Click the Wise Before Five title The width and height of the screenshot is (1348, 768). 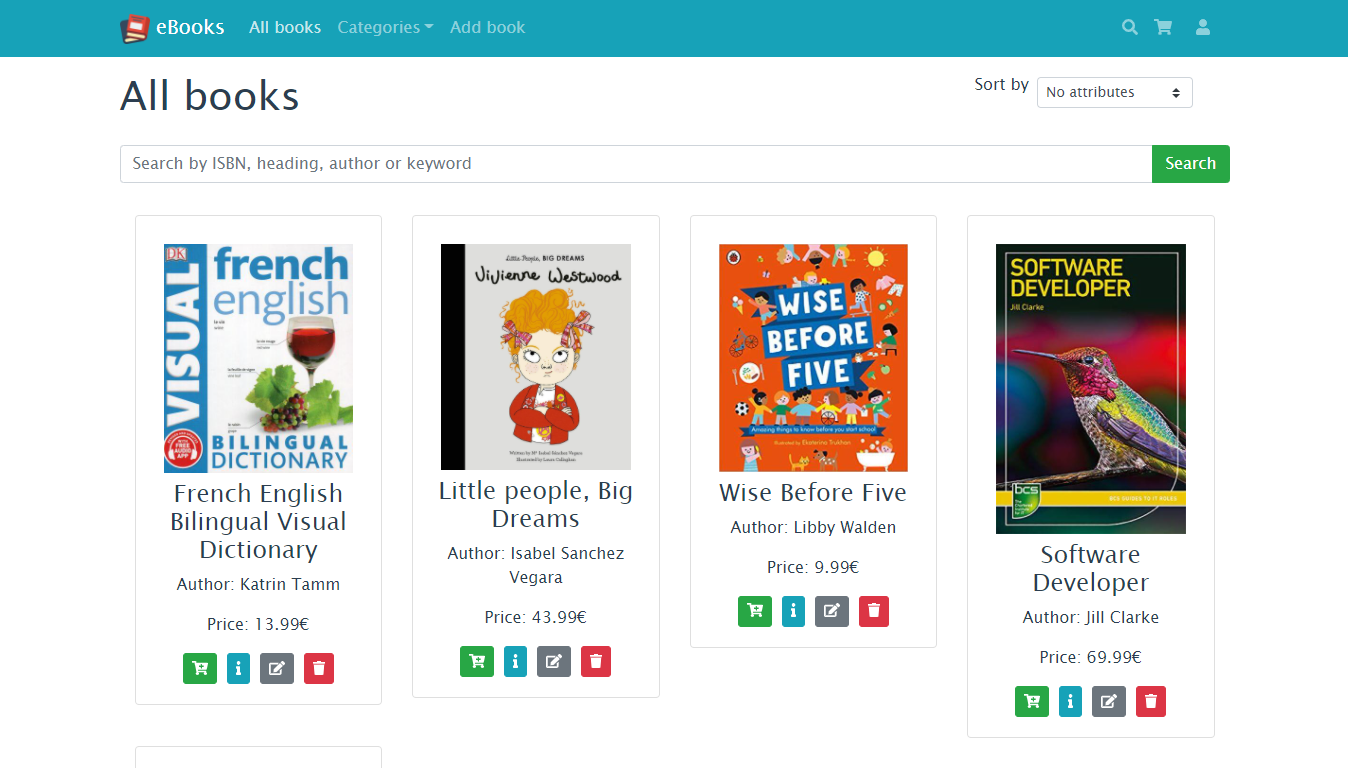[812, 493]
